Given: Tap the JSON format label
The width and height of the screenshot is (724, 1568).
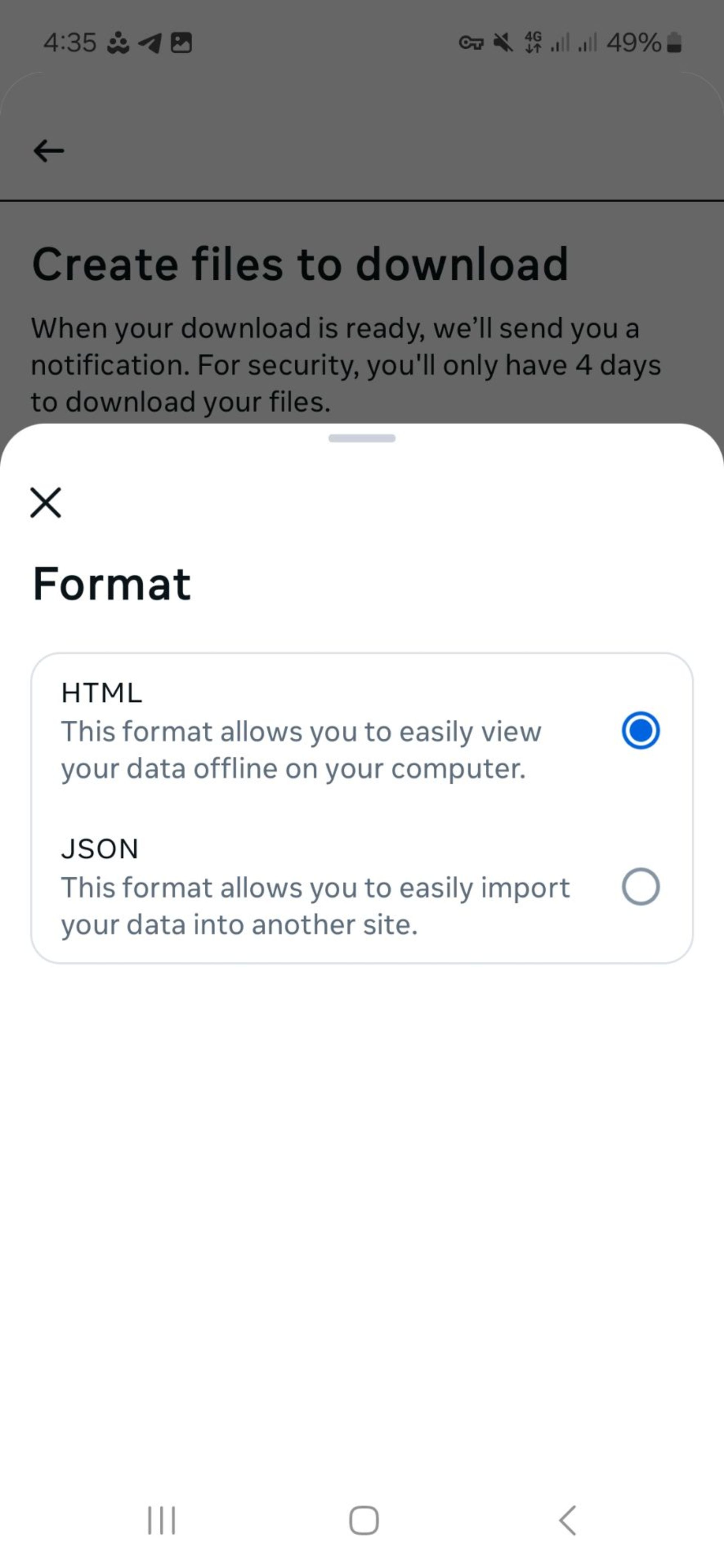Looking at the screenshot, I should (100, 849).
